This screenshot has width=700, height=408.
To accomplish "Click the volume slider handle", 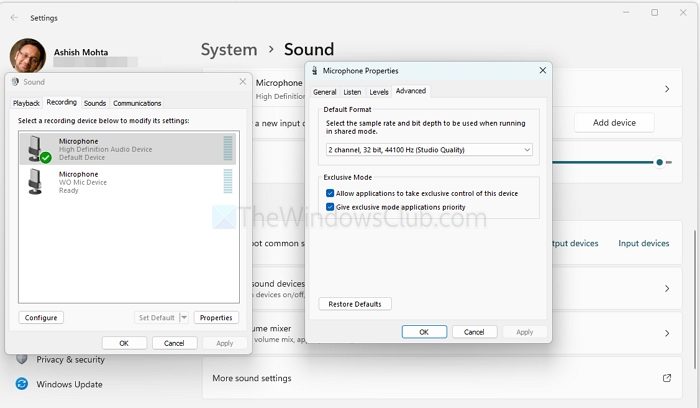I will 659,162.
